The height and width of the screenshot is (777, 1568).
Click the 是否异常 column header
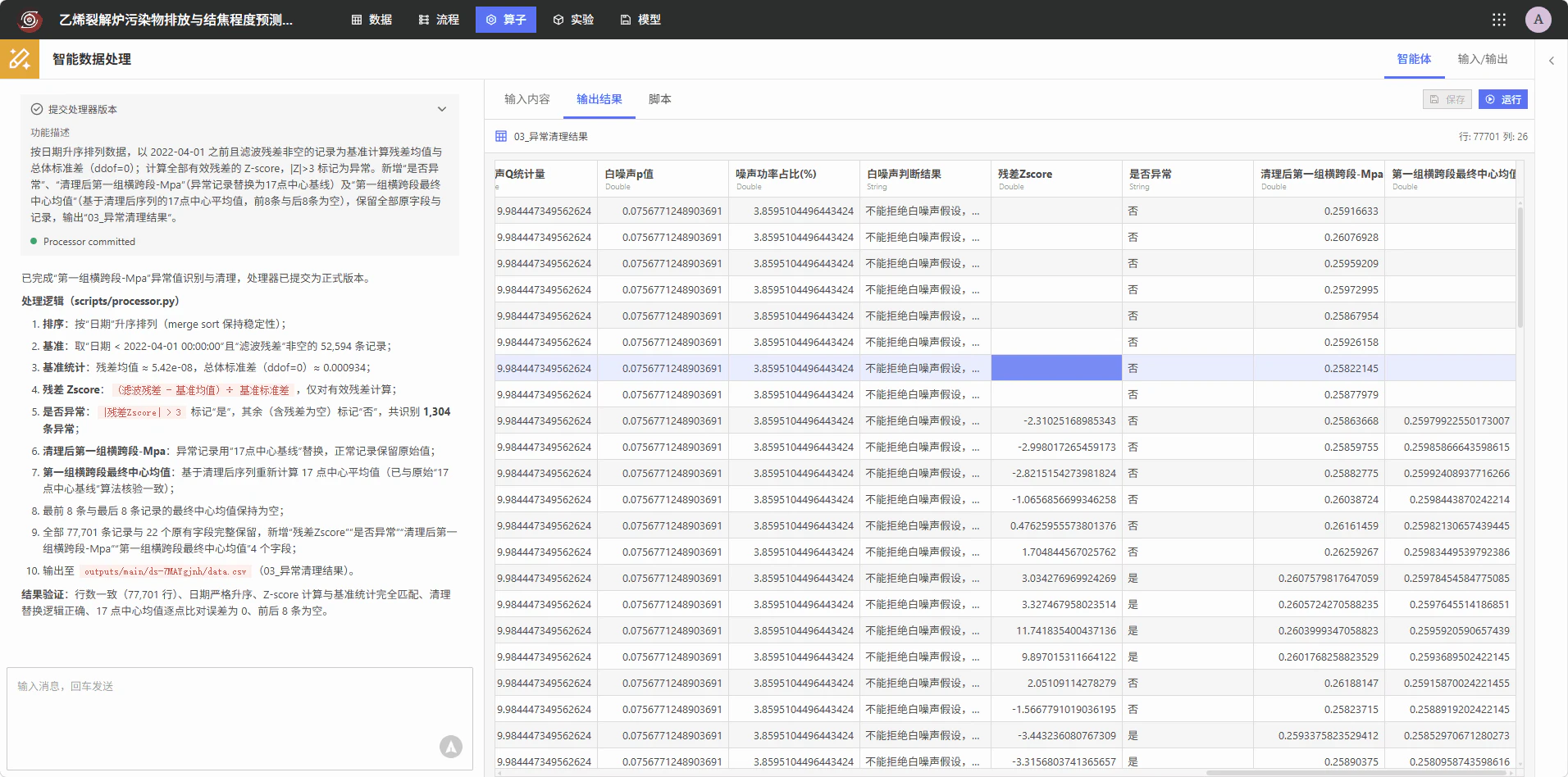(x=1187, y=179)
